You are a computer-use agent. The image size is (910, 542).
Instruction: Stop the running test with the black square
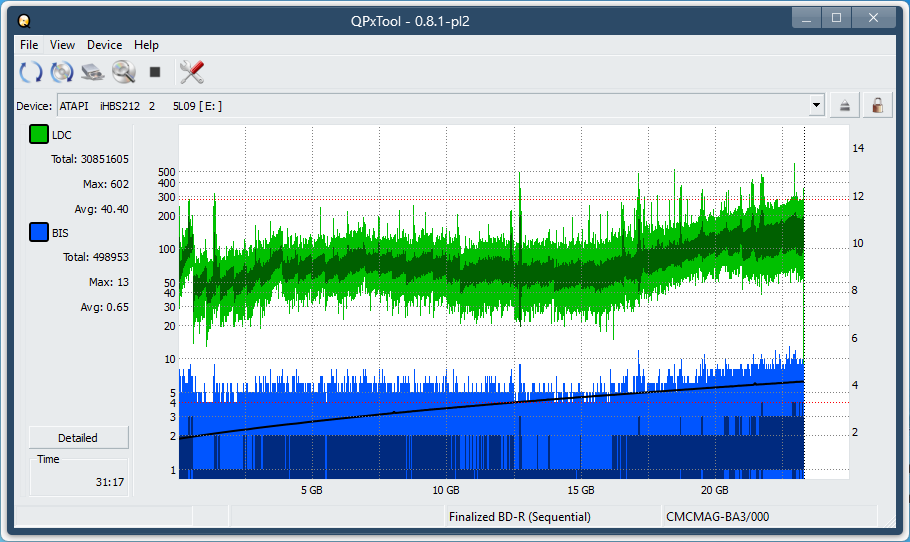(x=154, y=72)
